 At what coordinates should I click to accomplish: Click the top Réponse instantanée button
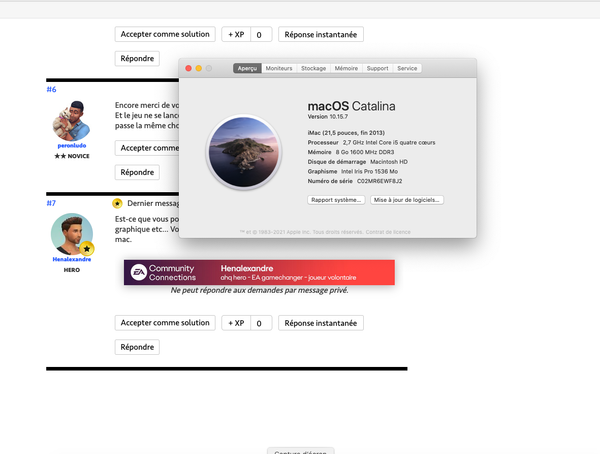[x=321, y=34]
